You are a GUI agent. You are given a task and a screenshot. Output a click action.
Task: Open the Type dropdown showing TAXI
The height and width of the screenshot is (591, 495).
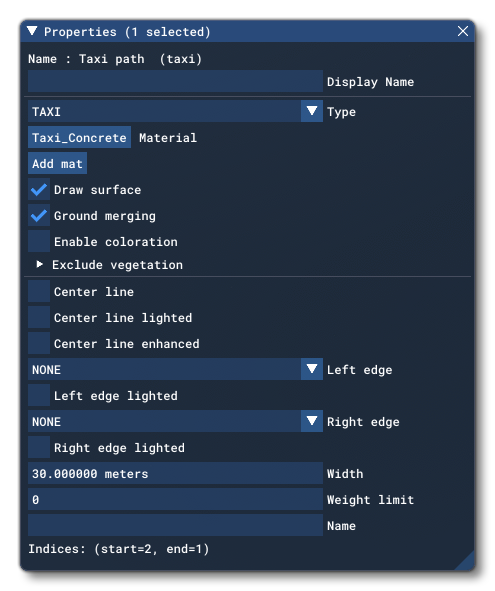pyautogui.click(x=175, y=111)
